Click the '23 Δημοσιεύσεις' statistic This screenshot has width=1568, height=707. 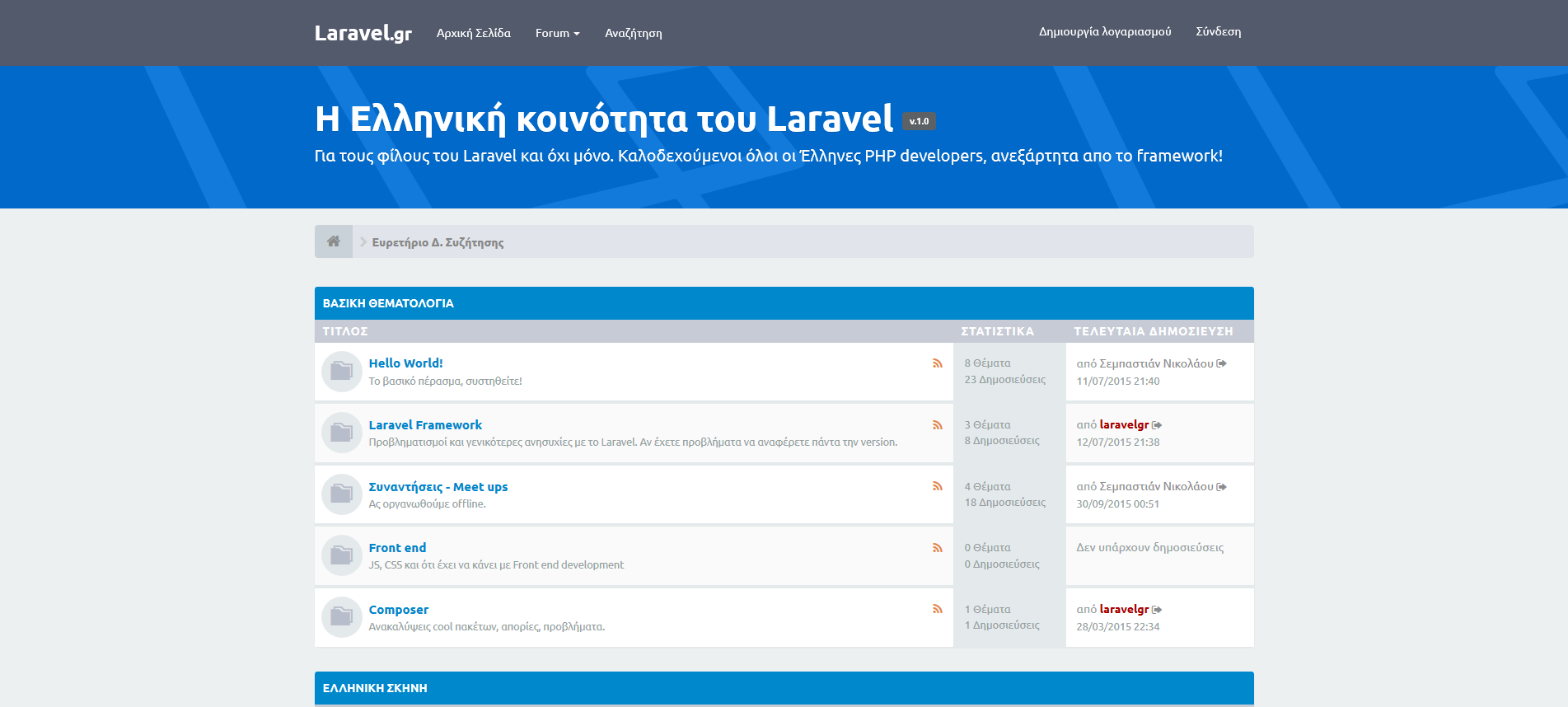click(x=1005, y=380)
